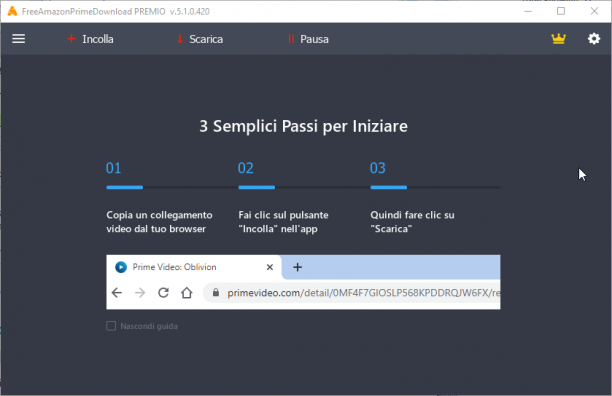Click "Fai clic sul pulsante Incolla" text

click(x=283, y=222)
